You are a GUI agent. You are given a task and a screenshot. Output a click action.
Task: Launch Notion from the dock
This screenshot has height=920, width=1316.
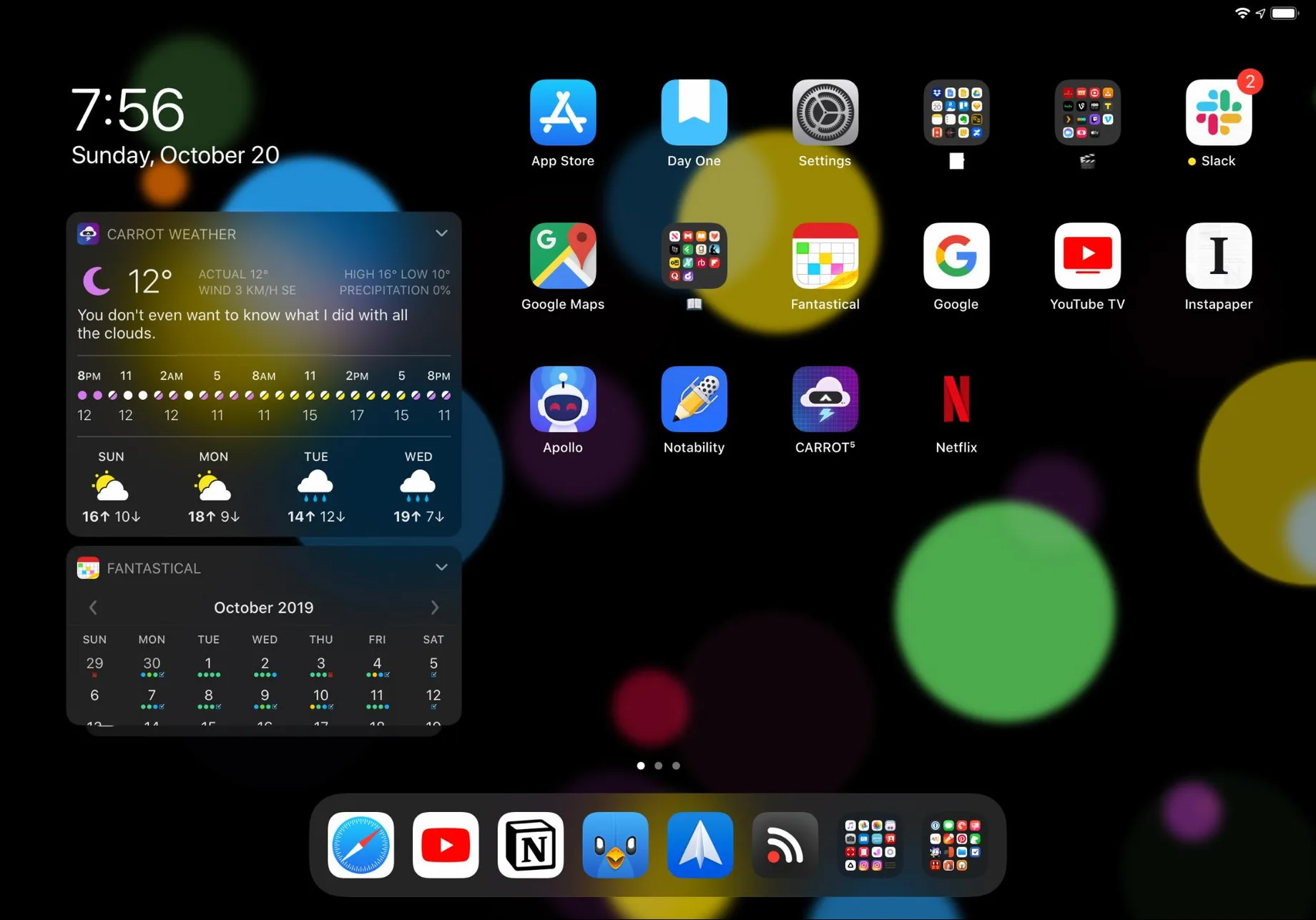(x=531, y=845)
